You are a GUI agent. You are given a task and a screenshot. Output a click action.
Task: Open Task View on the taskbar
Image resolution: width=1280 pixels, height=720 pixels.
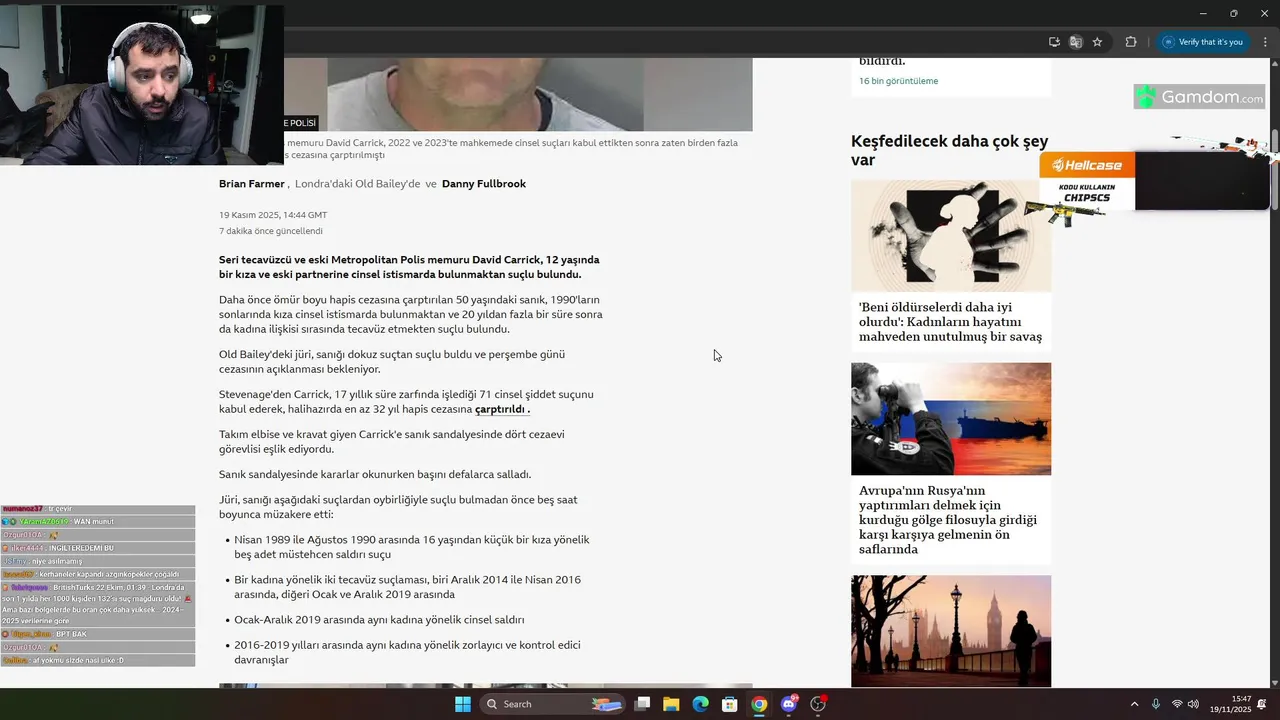click(x=643, y=704)
